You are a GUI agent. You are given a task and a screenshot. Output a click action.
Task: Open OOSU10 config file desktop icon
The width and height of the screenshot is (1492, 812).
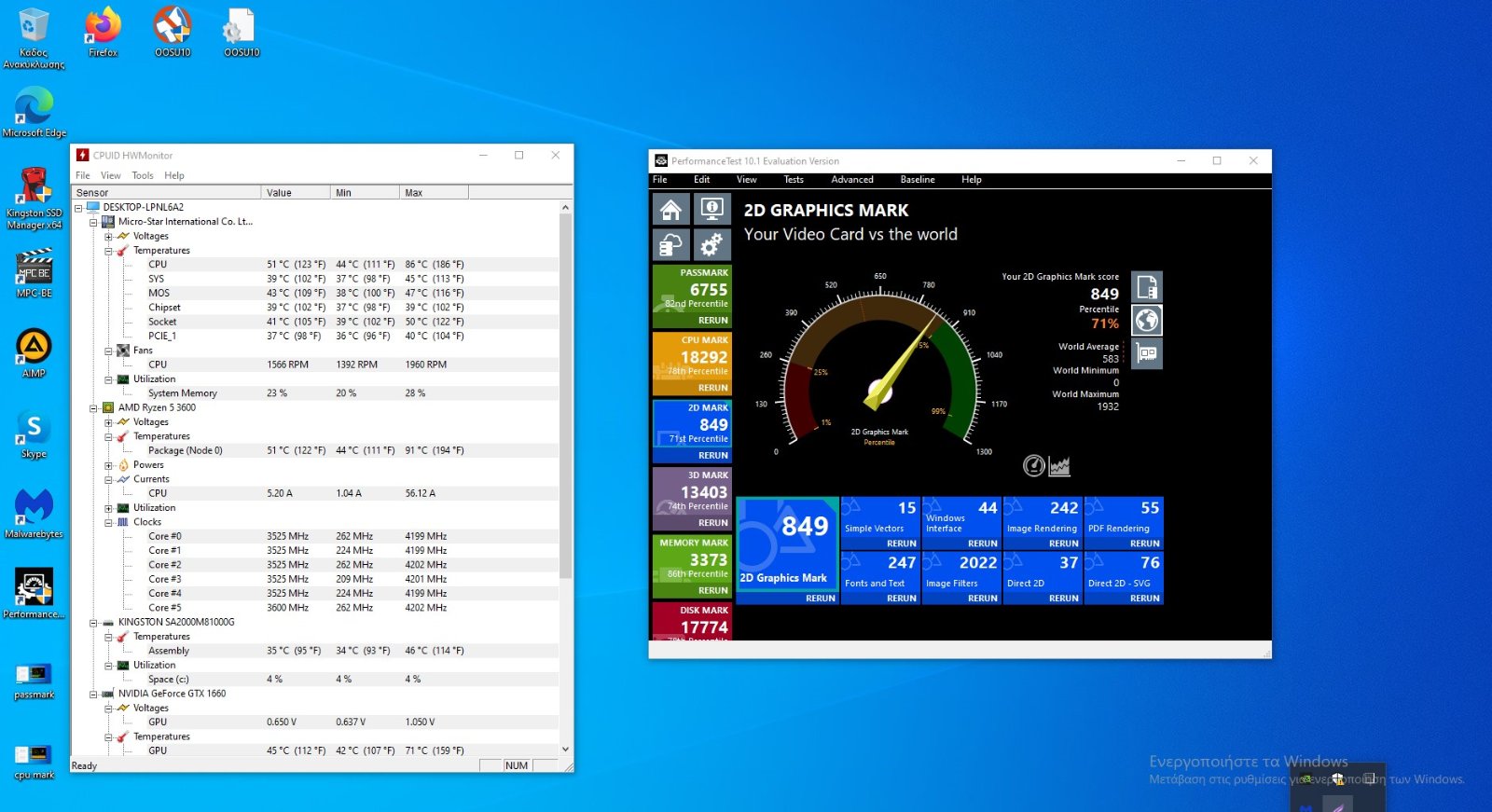click(x=242, y=33)
